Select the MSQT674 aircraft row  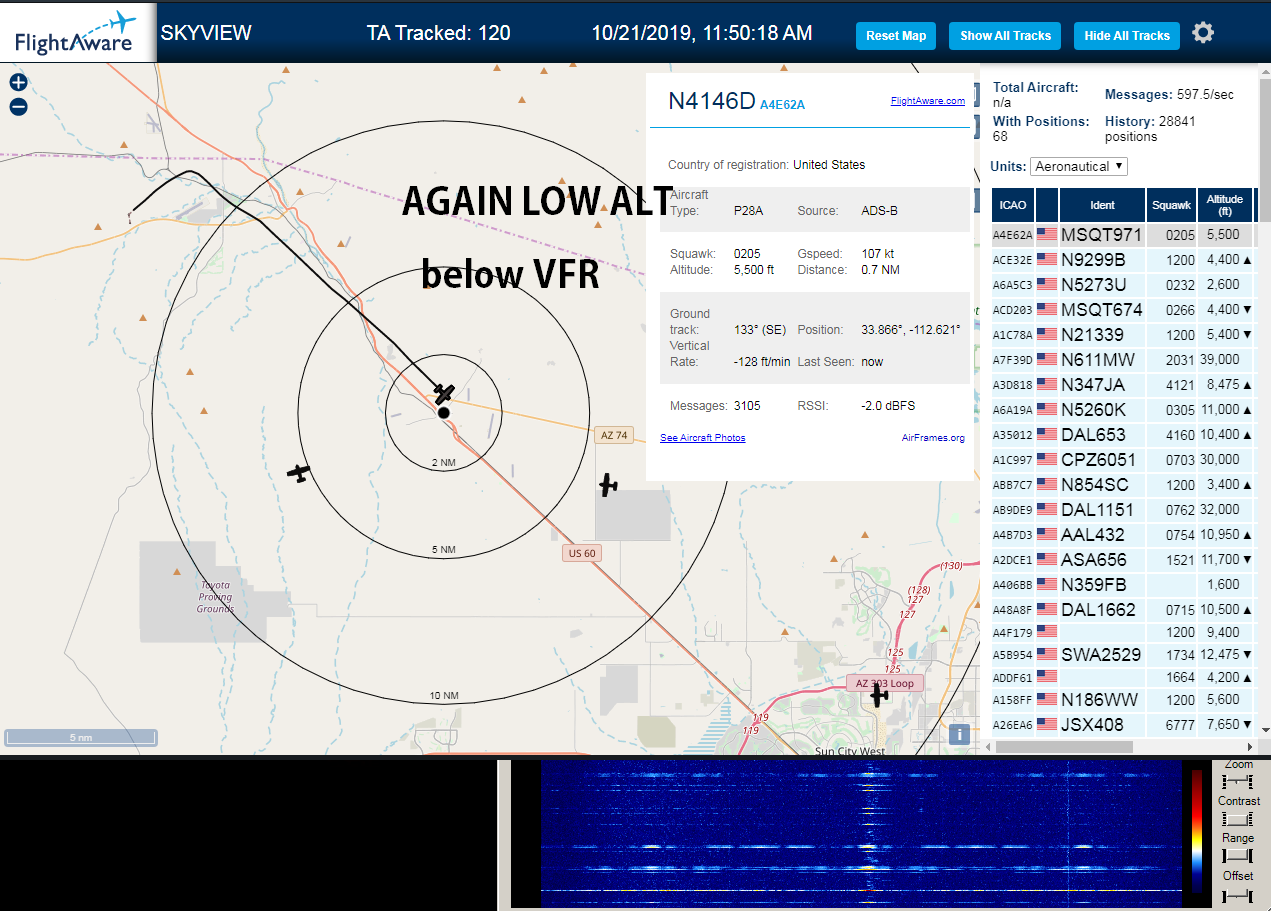[1121, 310]
